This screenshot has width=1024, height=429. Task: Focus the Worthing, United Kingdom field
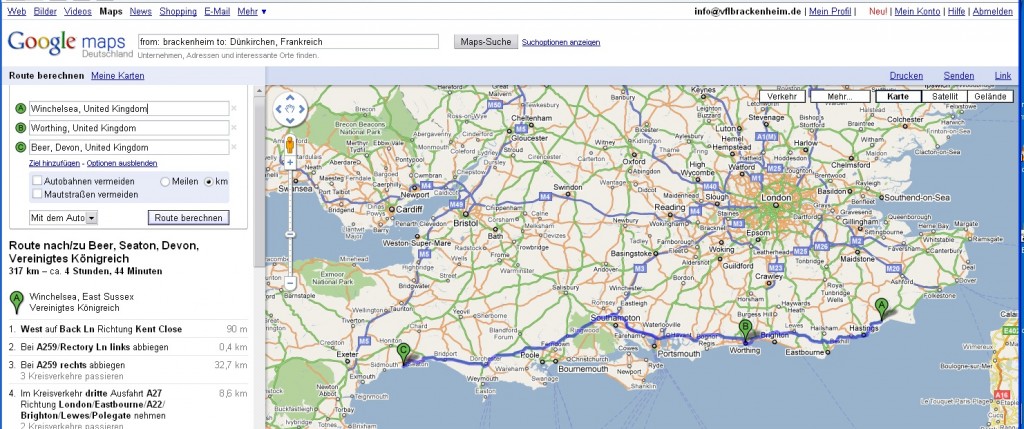[129, 128]
